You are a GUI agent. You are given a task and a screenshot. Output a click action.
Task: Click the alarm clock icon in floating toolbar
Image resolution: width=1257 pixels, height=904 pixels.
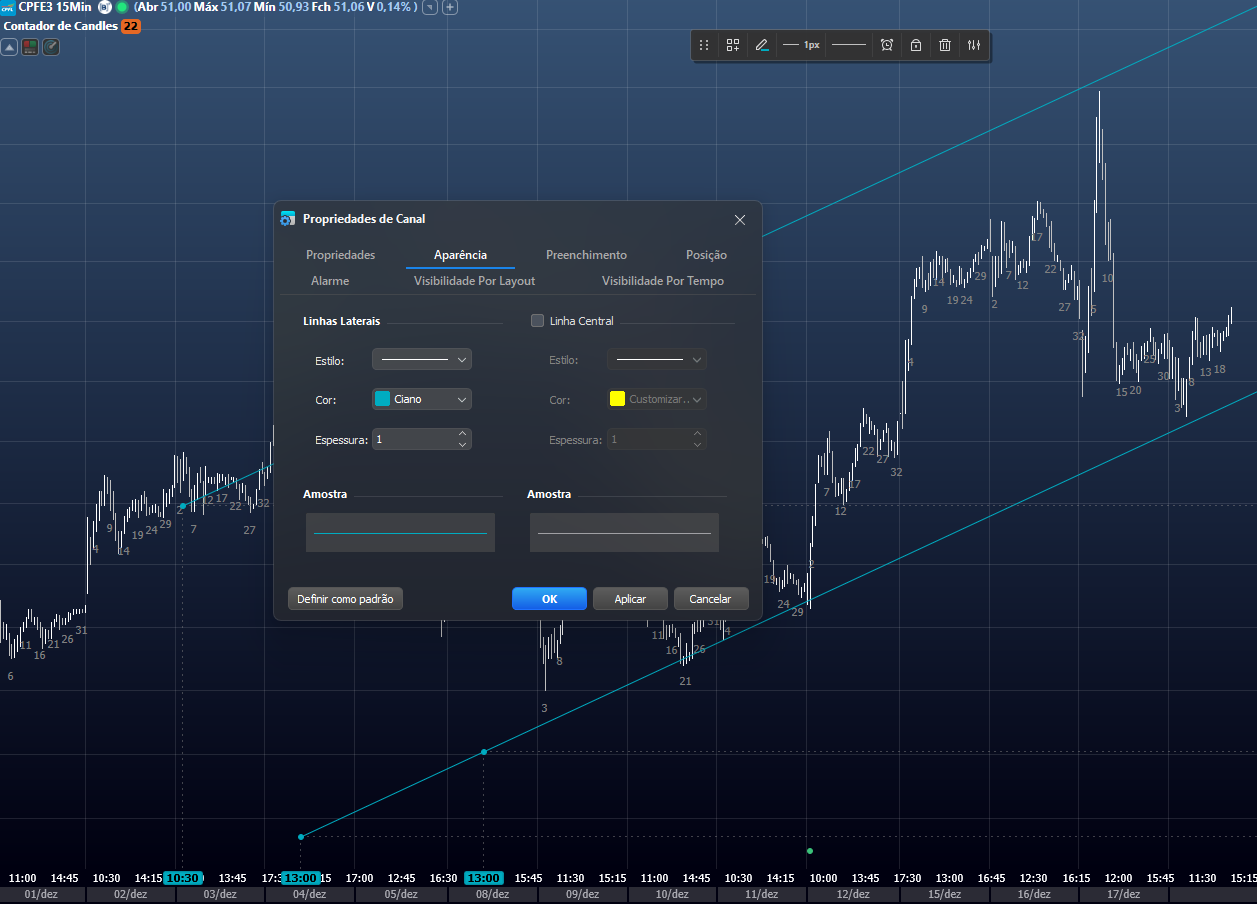tap(886, 45)
